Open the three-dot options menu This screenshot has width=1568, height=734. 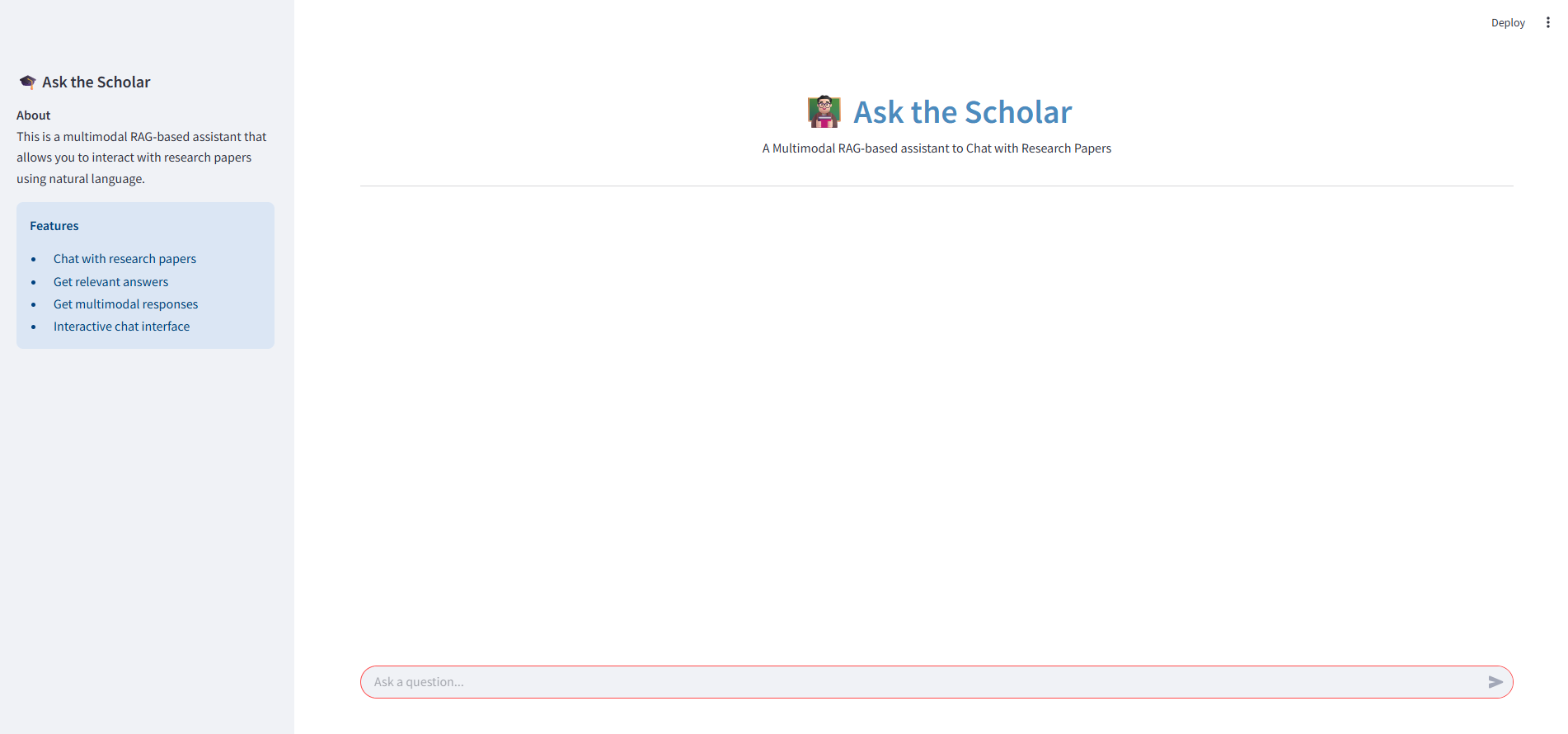click(x=1547, y=22)
